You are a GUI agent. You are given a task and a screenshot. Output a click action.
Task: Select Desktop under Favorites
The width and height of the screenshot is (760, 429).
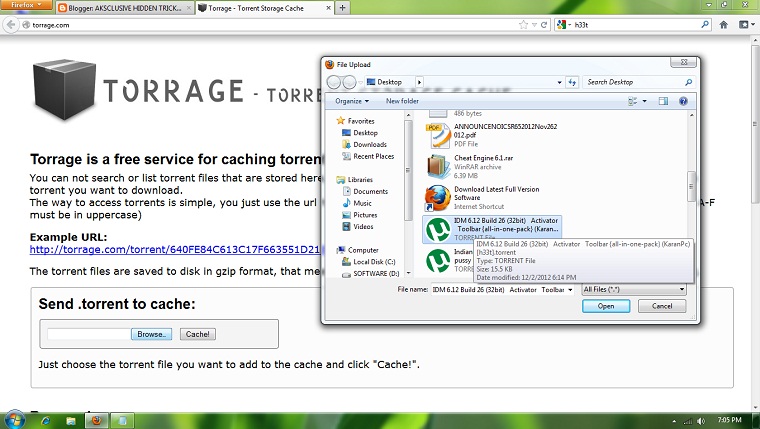[360, 132]
